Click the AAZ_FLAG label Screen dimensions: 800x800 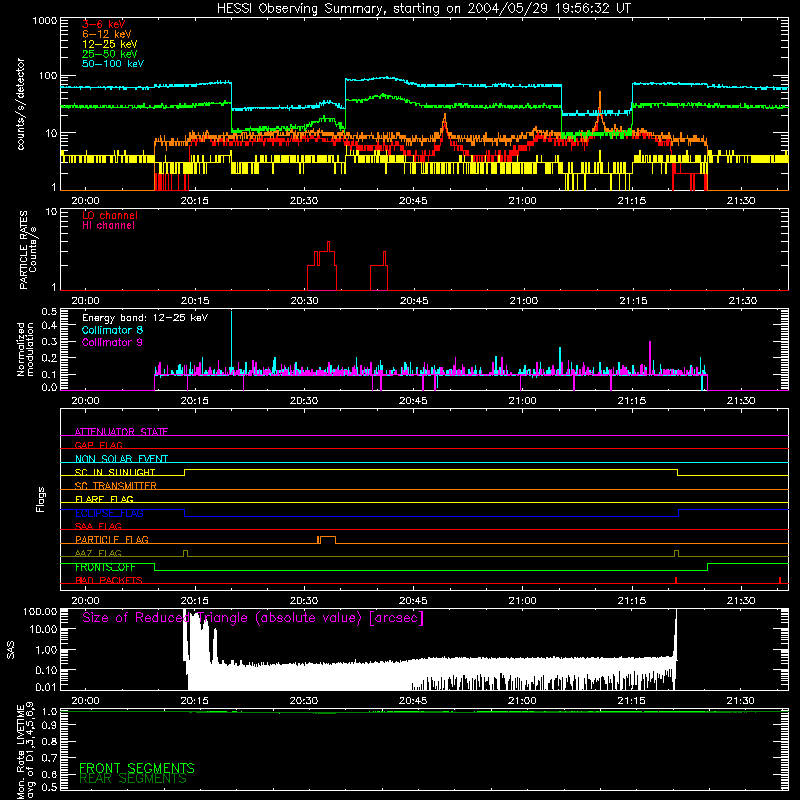pyautogui.click(x=98, y=553)
